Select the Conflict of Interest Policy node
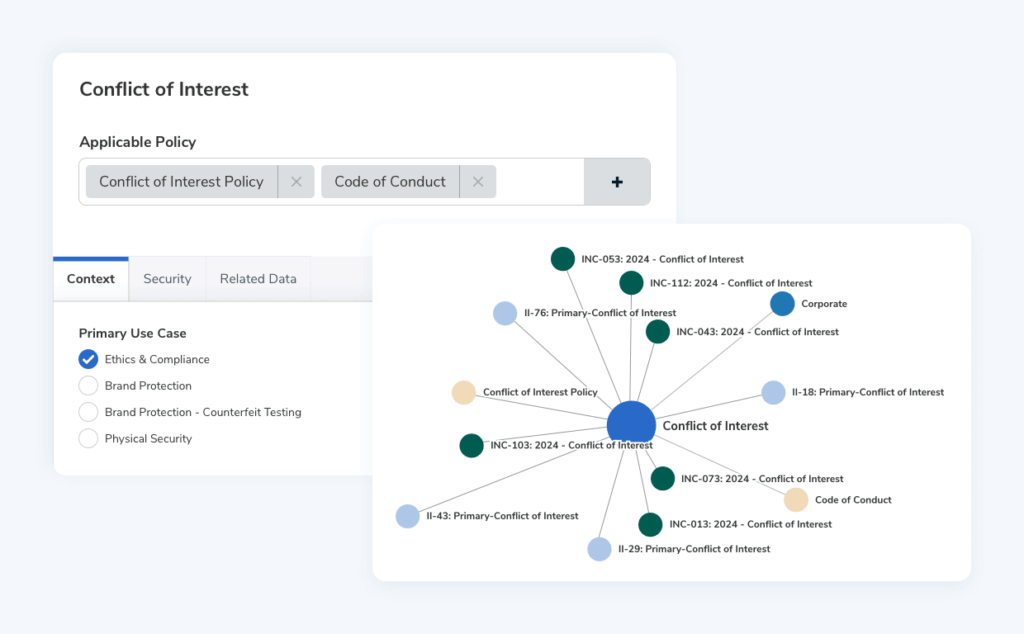1024x634 pixels. coord(464,392)
